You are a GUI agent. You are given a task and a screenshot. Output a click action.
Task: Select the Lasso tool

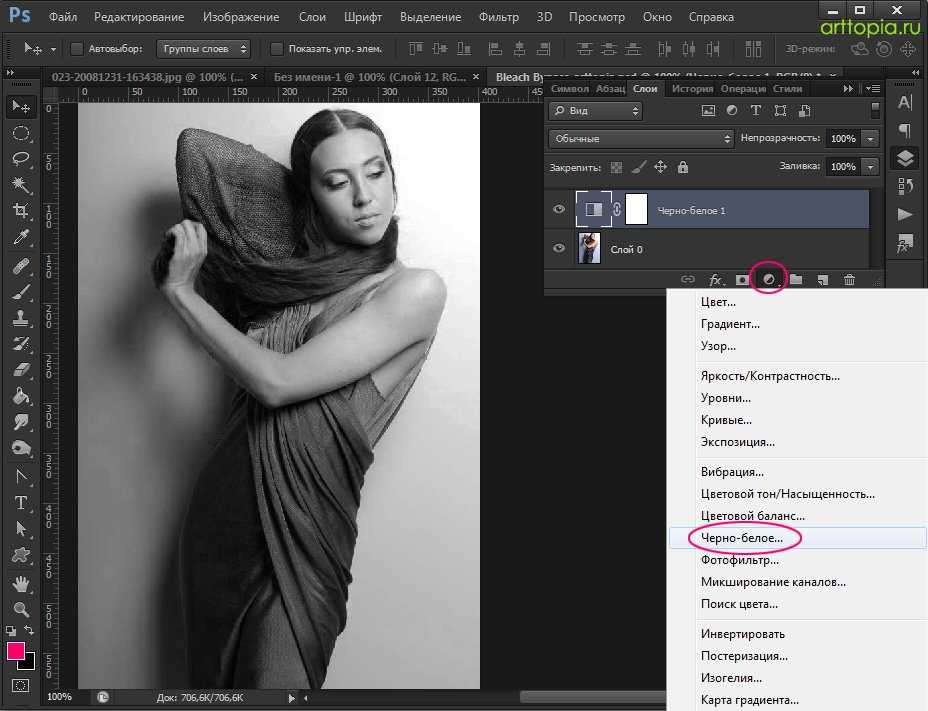tap(21, 159)
